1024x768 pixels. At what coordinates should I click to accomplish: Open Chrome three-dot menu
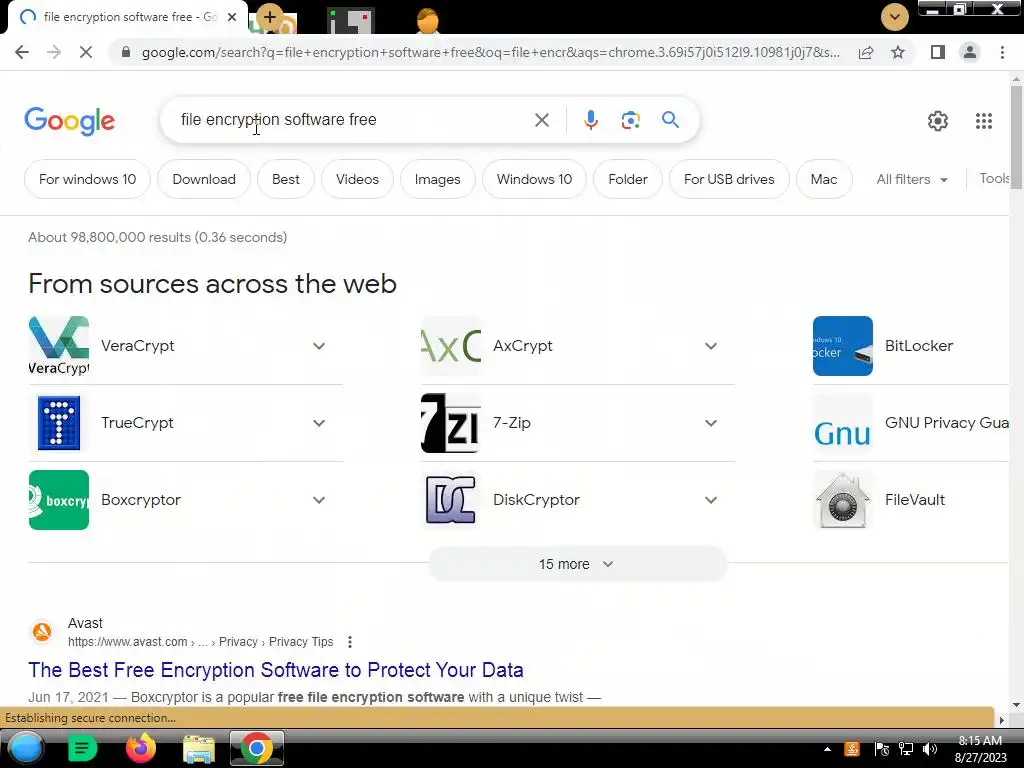point(1002,52)
